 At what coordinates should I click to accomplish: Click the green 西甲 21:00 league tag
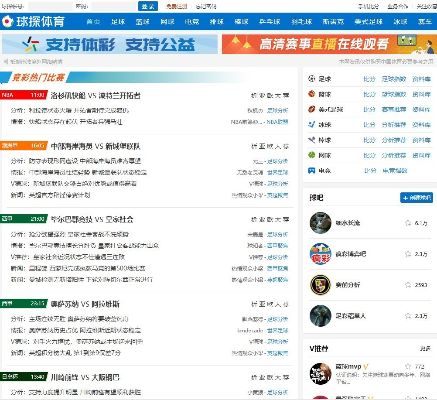[x=23, y=219]
